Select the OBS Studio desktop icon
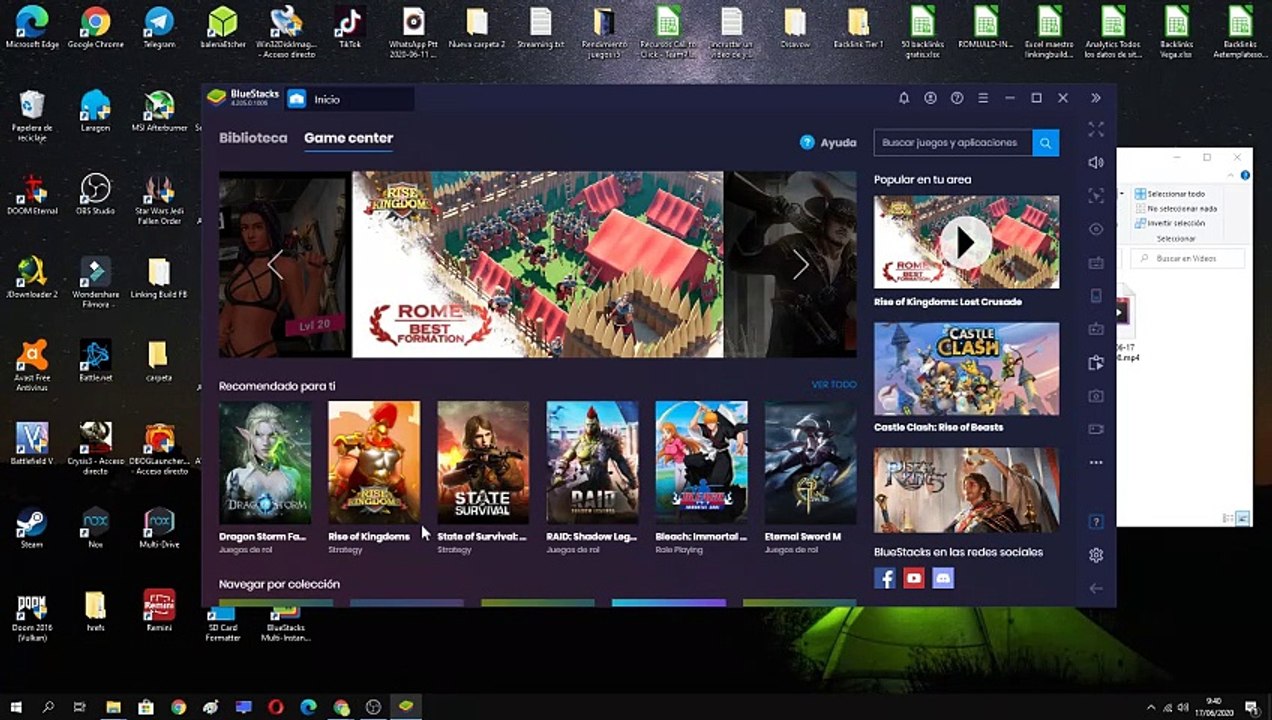This screenshot has width=1272, height=720. 95,195
